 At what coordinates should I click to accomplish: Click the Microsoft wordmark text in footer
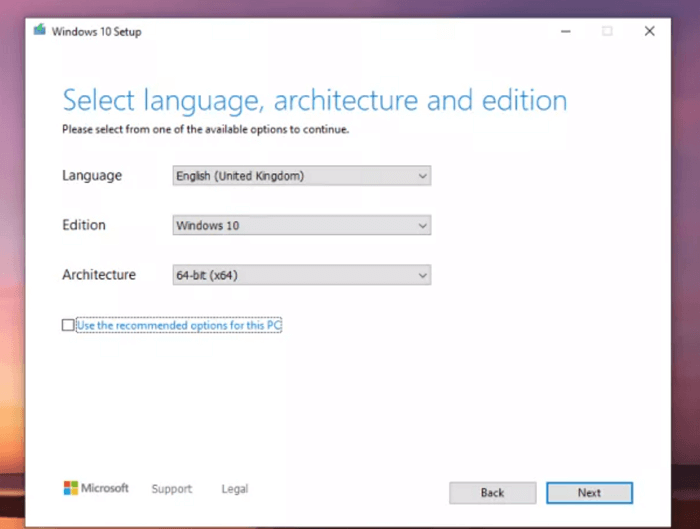click(105, 488)
